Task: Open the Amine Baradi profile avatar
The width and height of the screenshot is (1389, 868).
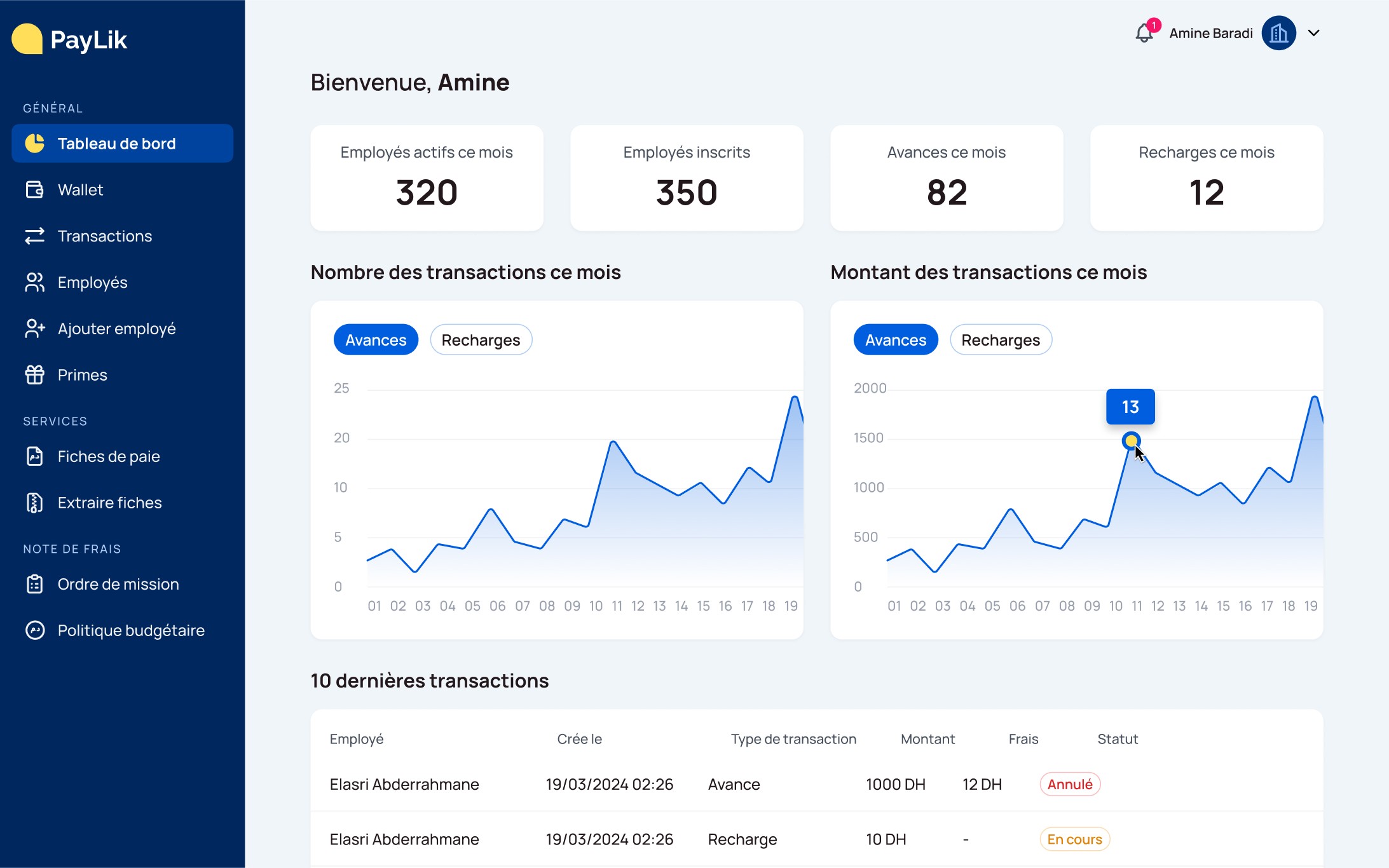Action: pyautogui.click(x=1279, y=33)
